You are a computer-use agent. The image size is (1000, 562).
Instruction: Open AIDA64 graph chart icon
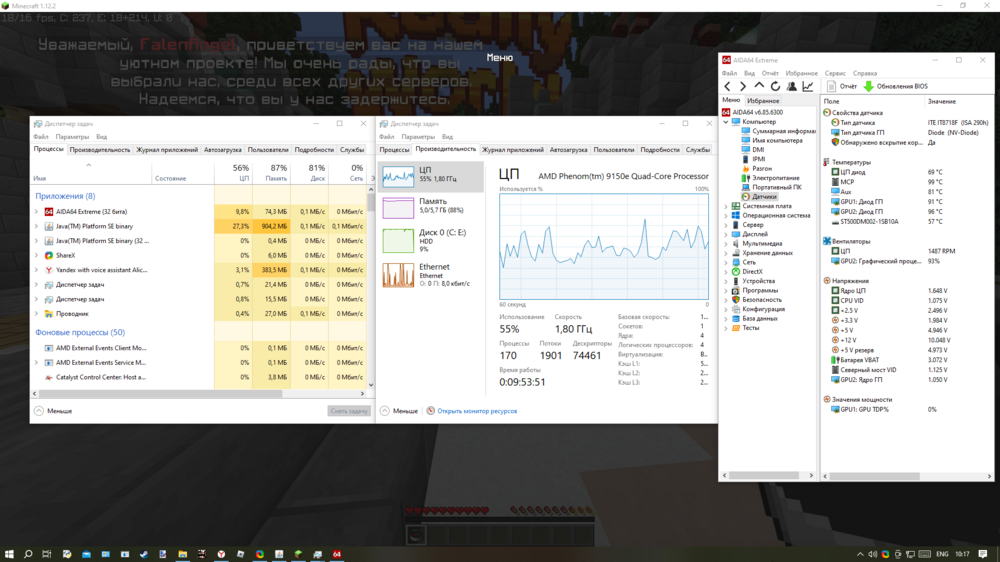pos(808,86)
